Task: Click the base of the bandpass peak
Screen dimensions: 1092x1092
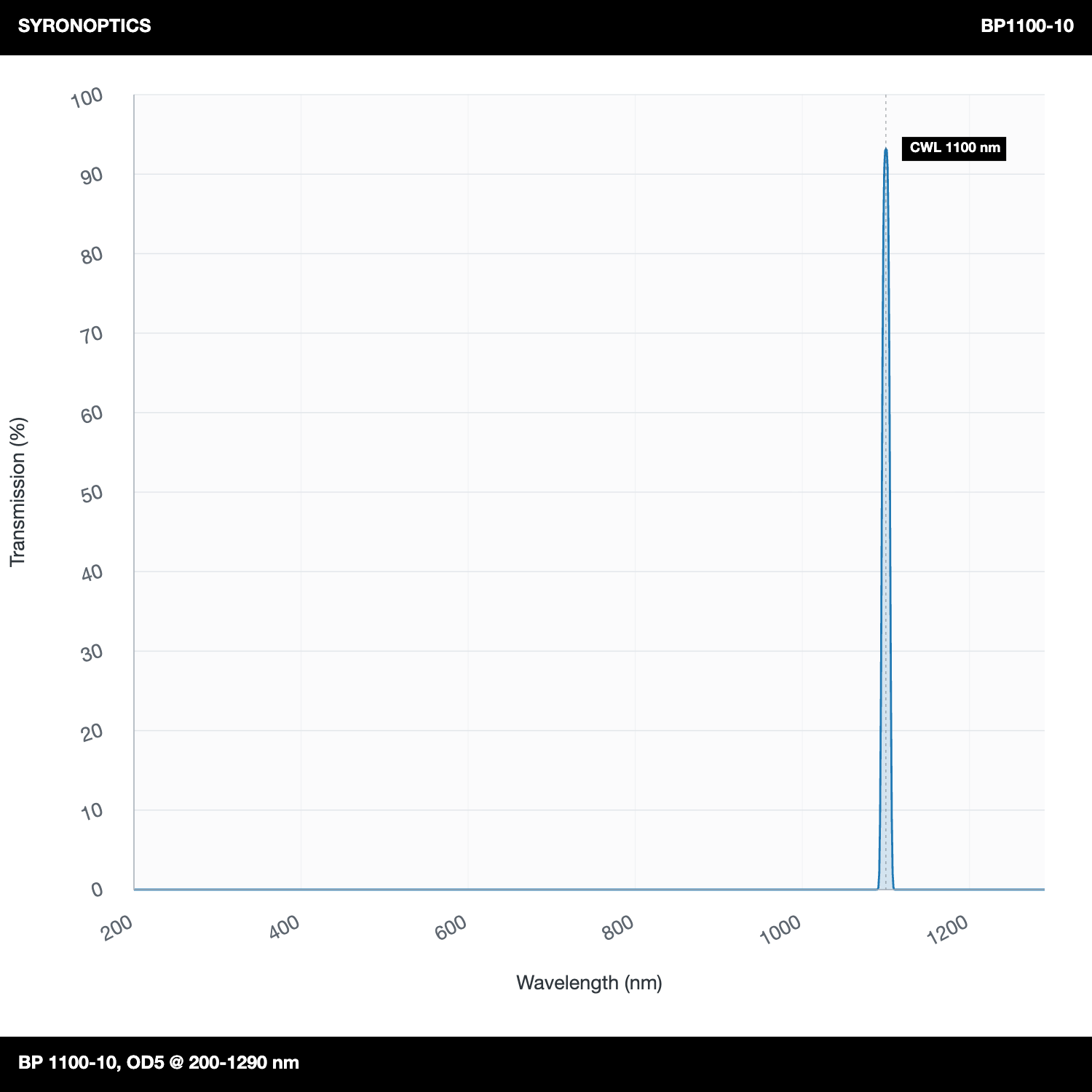Action: tap(886, 887)
